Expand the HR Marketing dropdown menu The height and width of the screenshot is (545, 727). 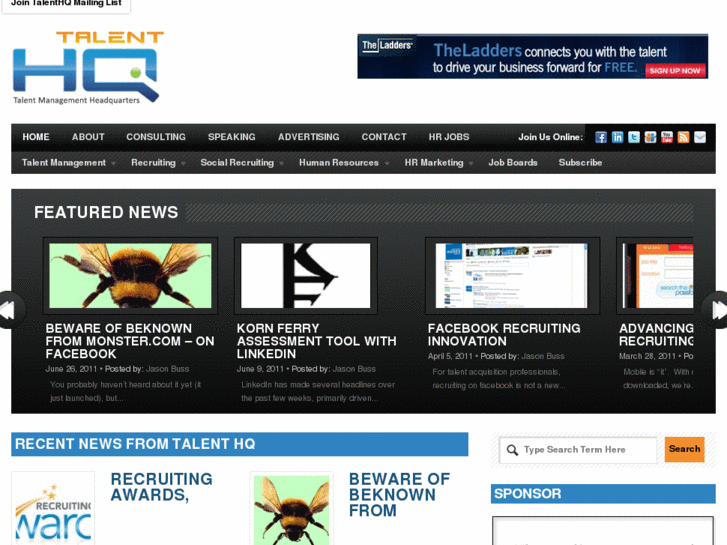(x=439, y=163)
